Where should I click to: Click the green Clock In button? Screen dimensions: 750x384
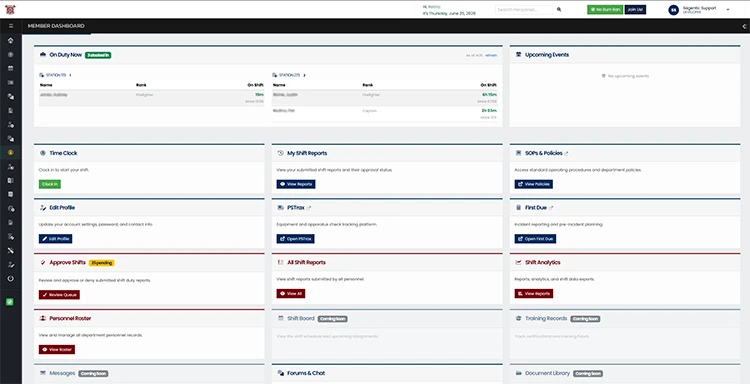point(50,184)
